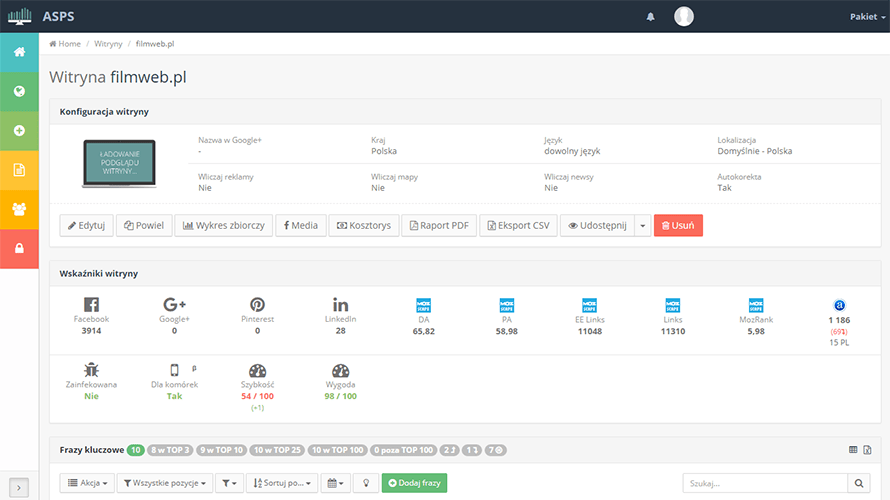
Task: Open the Pakiet dropdown menu
Action: [867, 16]
